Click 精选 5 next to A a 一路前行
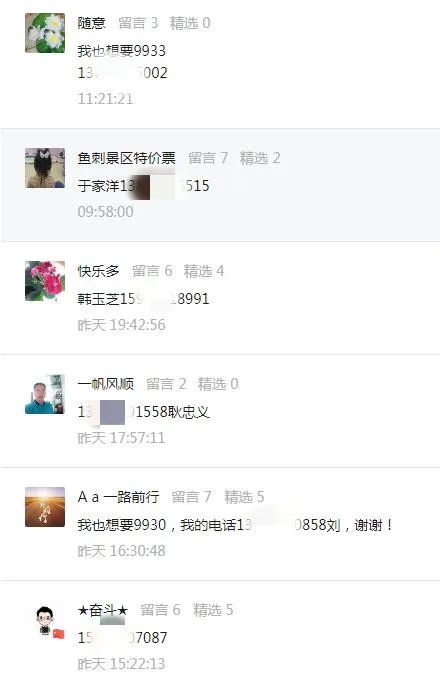This screenshot has width=440, height=683. coord(244,497)
